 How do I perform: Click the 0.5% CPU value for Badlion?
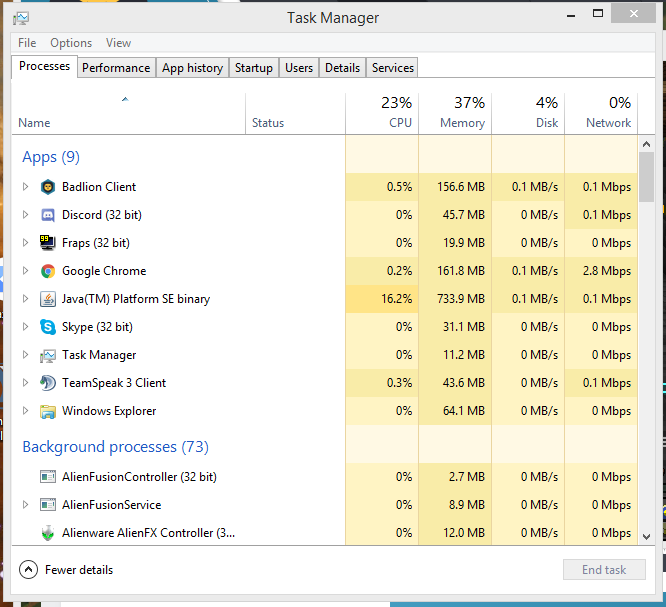coord(382,187)
